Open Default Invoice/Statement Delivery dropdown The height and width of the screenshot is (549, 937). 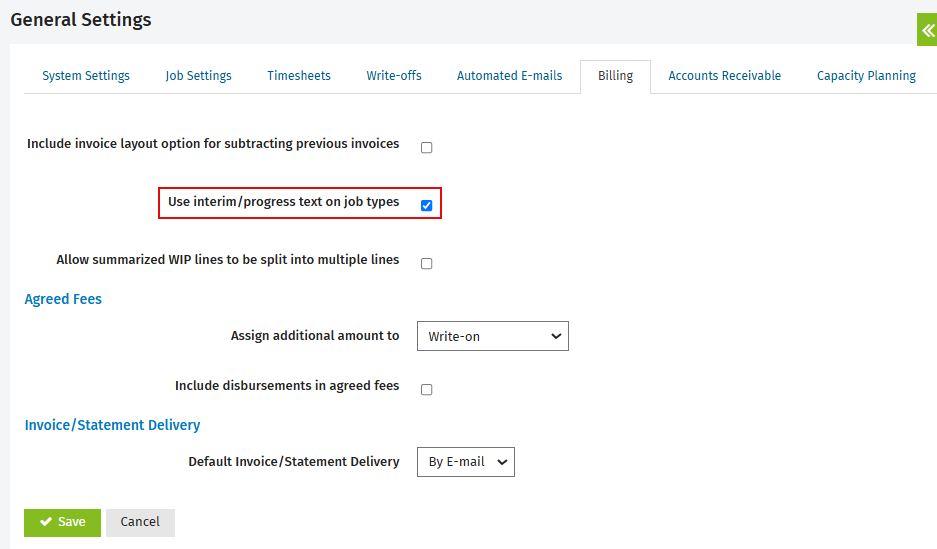(466, 462)
